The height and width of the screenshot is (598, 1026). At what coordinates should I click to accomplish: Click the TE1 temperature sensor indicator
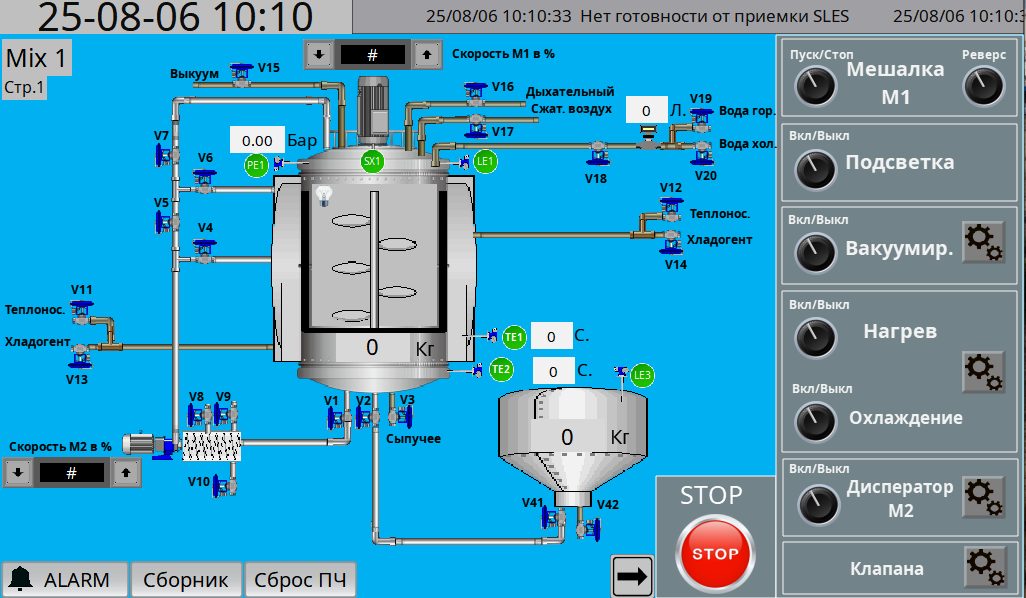click(514, 338)
